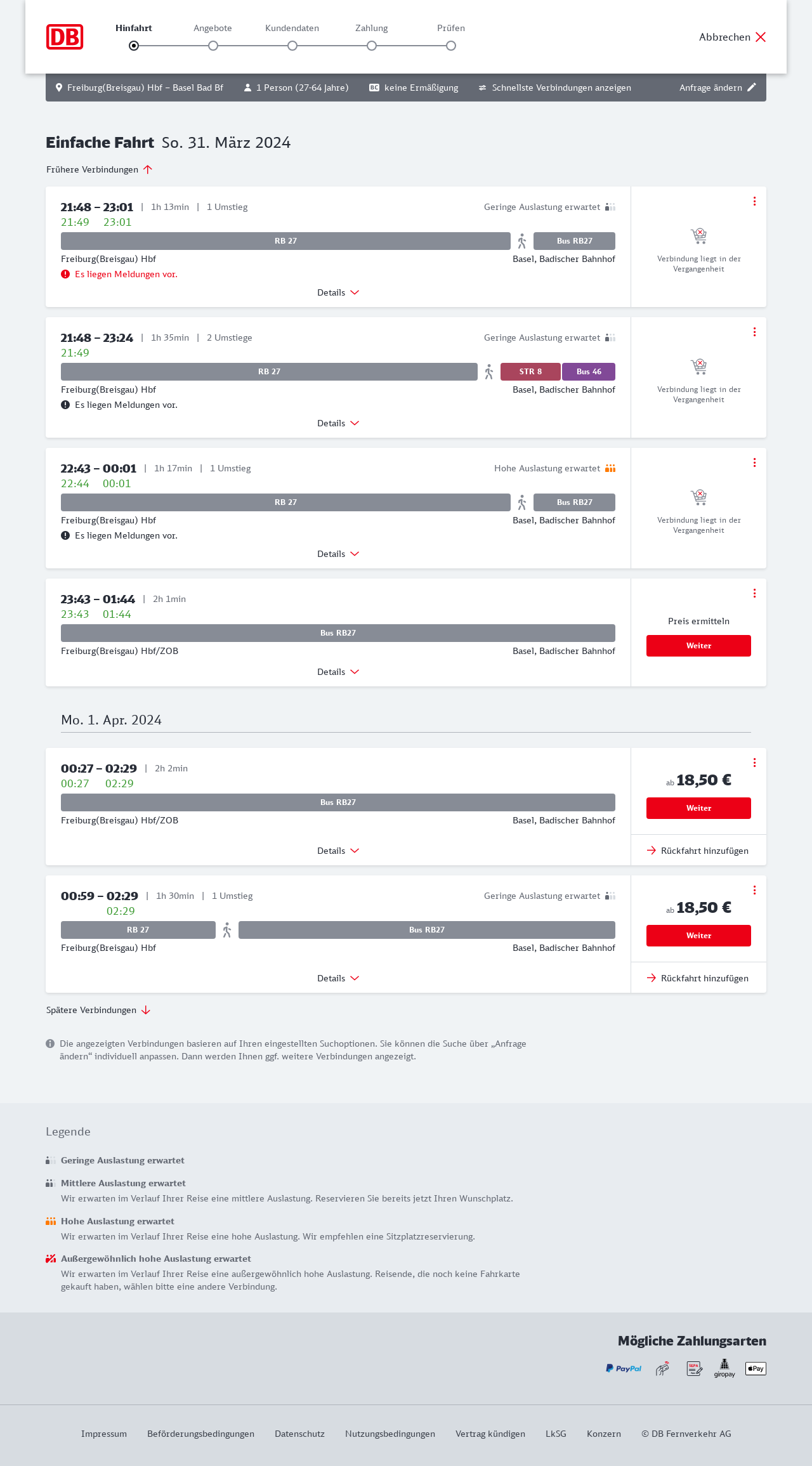Select the Zahlung step circle
This screenshot has height=1466, width=812.
point(372,46)
